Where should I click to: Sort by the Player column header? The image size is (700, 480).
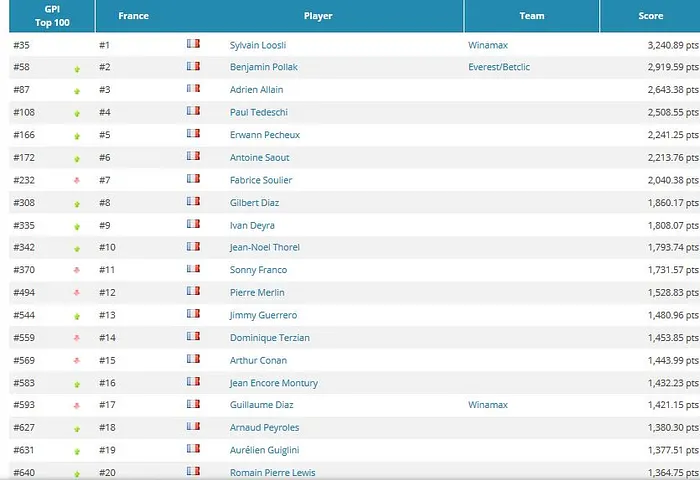pos(318,16)
